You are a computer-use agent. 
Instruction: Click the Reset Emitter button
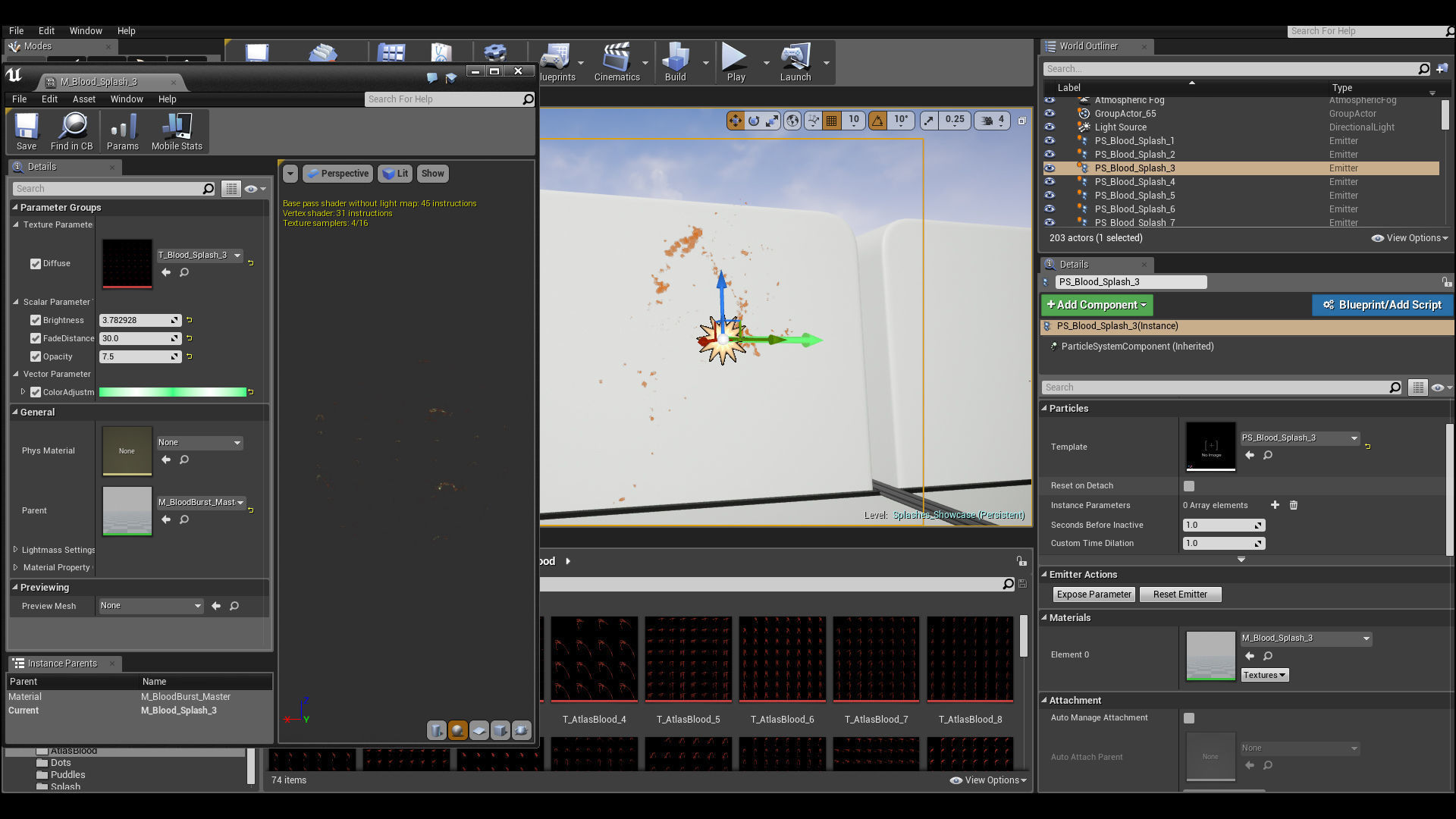click(x=1179, y=595)
